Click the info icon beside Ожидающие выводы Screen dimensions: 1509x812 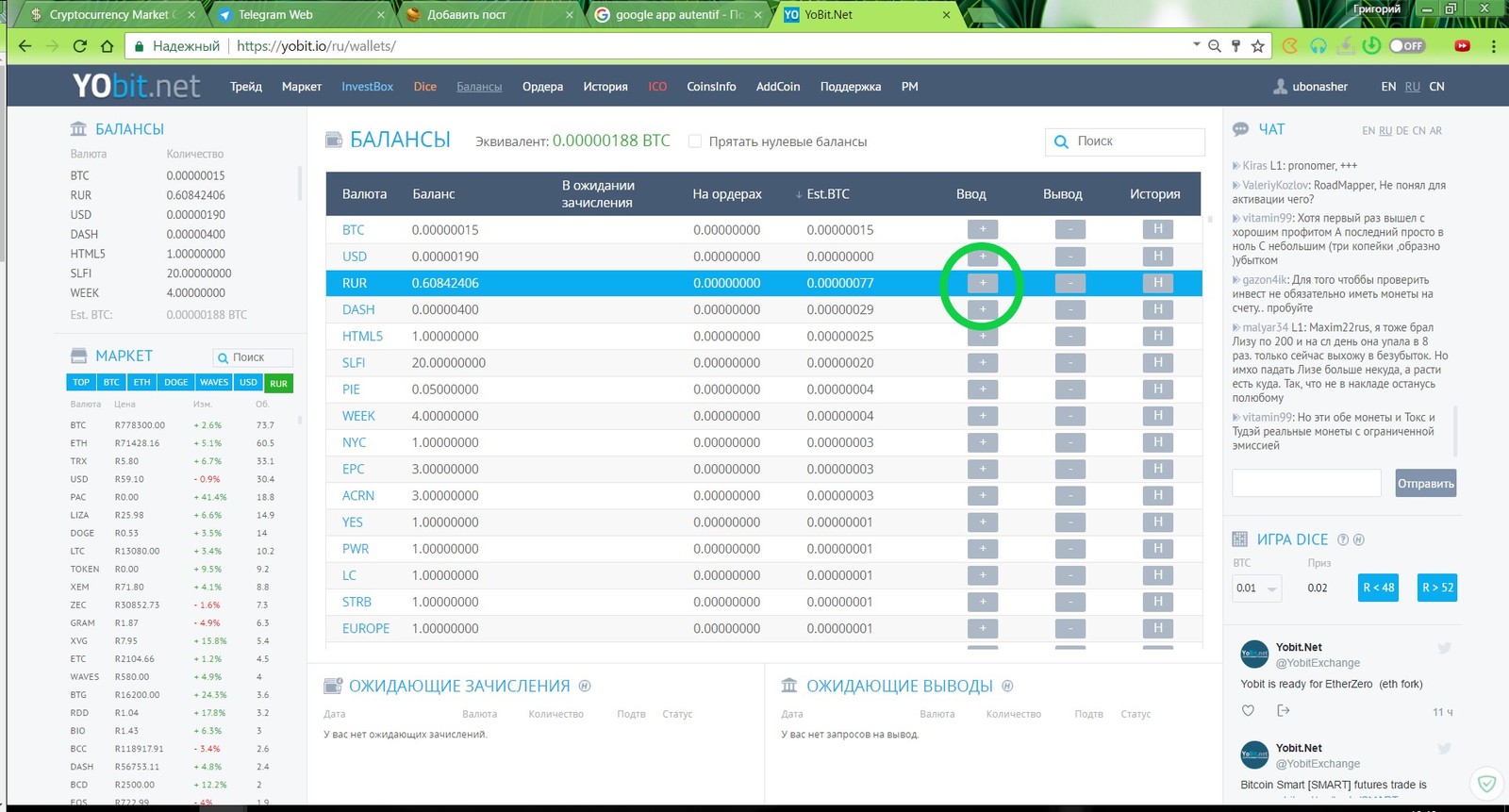point(1007,686)
